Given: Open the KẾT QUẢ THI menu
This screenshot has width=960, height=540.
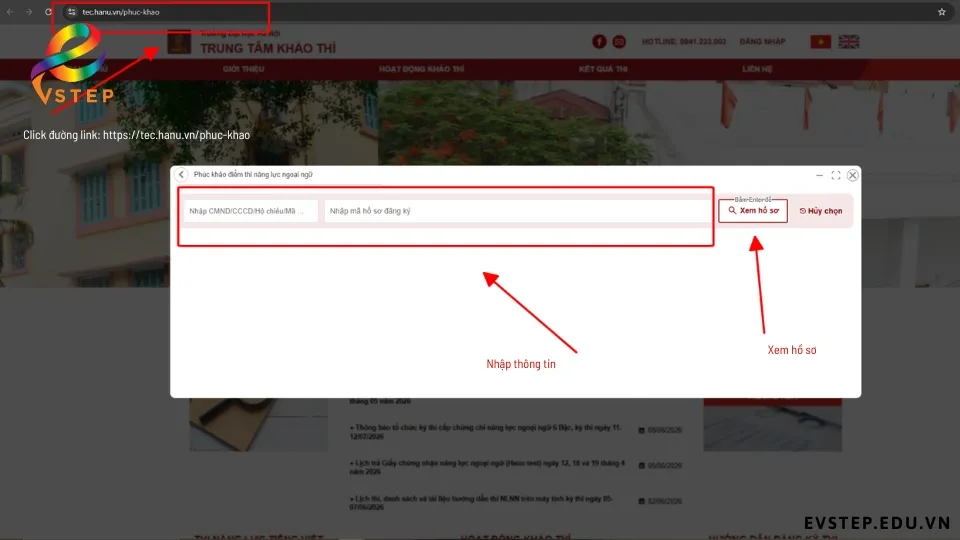Looking at the screenshot, I should (x=603, y=69).
